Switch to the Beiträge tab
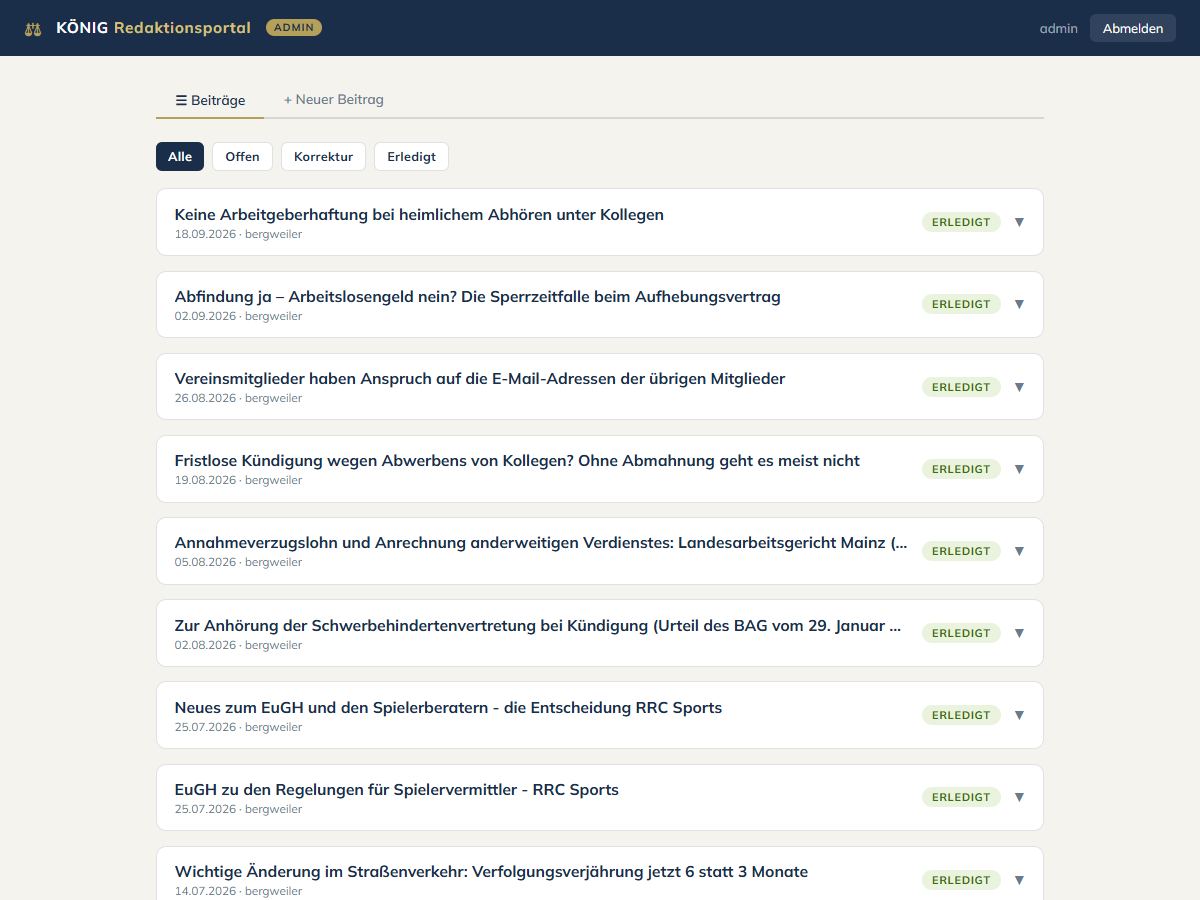Screen dimensions: 1200x900 [x=210, y=100]
